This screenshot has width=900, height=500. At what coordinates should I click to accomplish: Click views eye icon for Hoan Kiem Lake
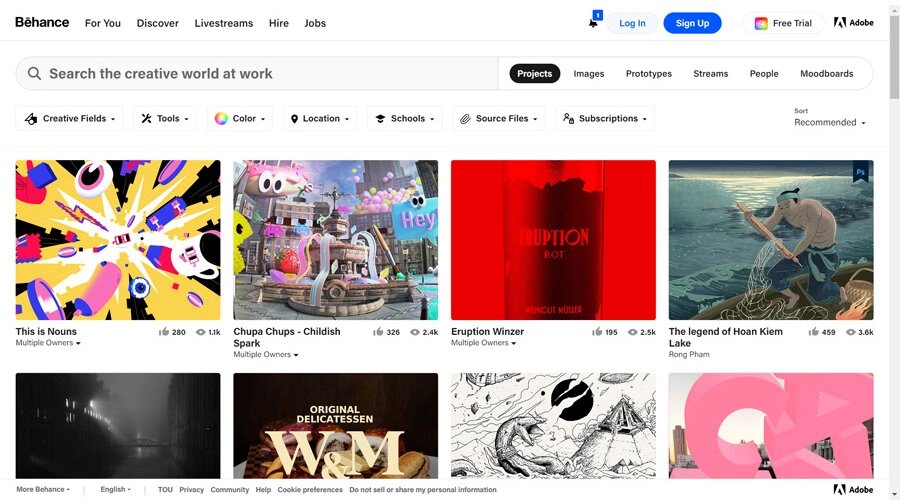851,332
